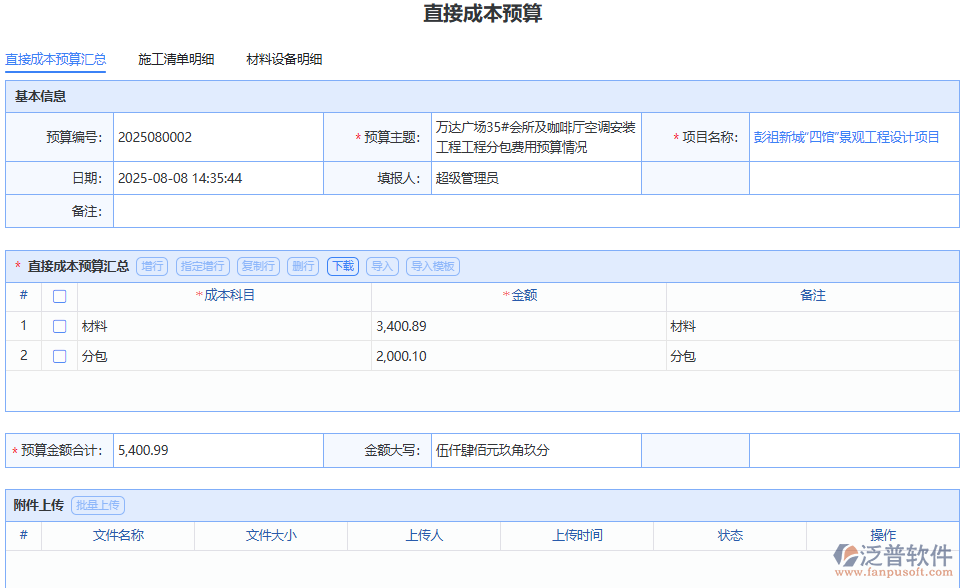Click 删行 to delete the selected row
Viewport: 963px width, 588px height.
303,266
